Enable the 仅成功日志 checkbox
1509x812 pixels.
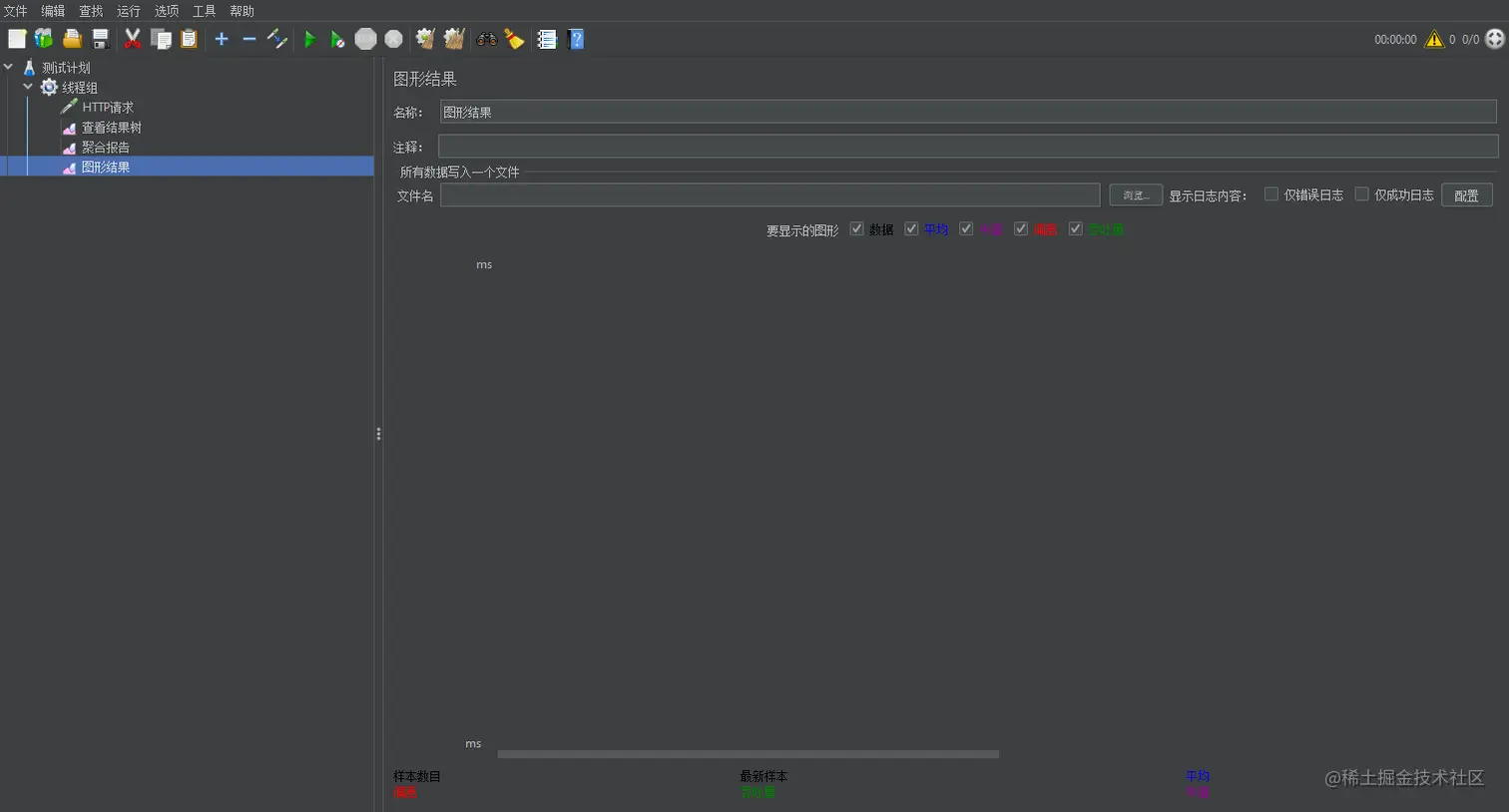coord(1361,195)
